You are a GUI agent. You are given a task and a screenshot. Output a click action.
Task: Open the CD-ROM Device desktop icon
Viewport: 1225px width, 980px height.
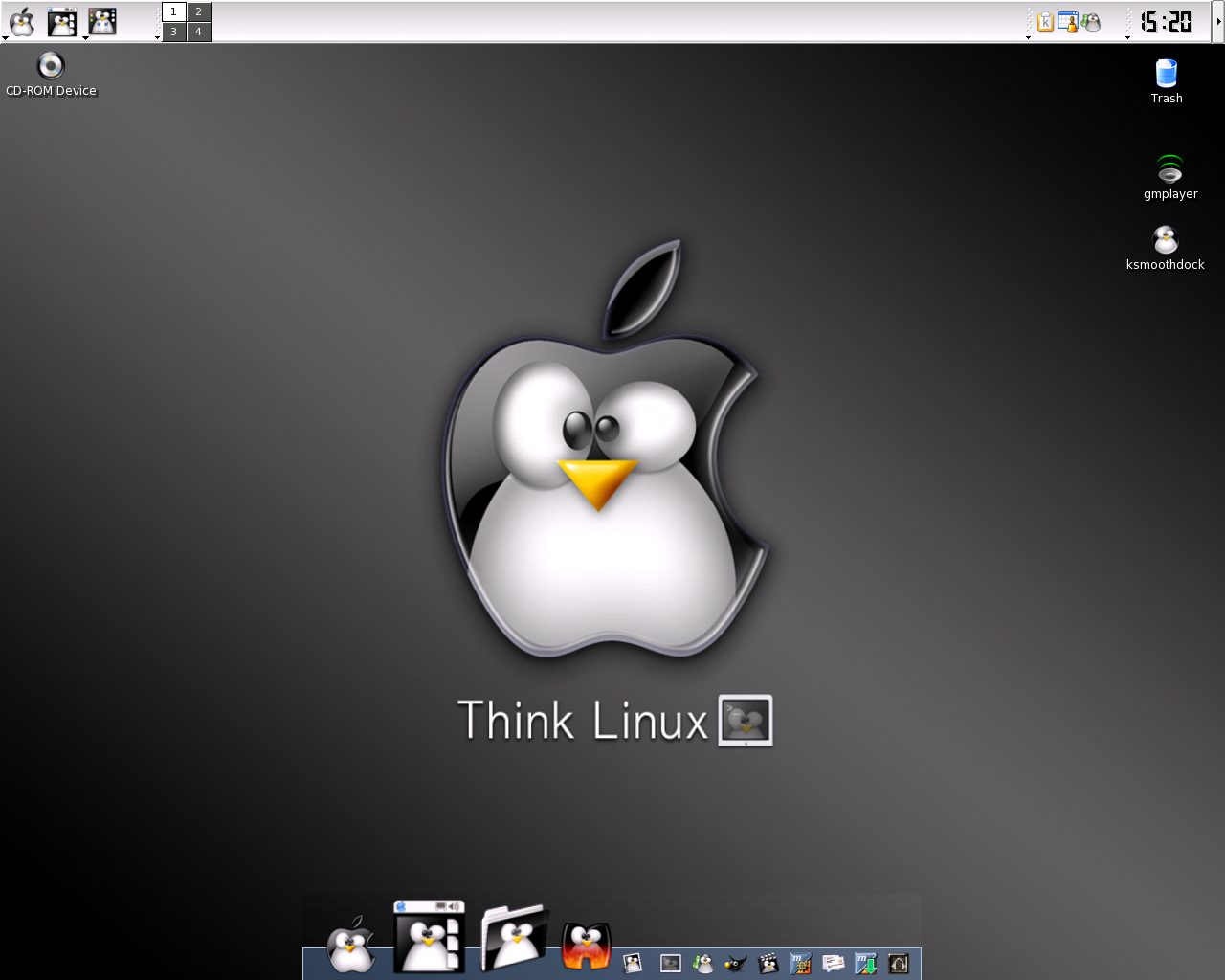coord(51,75)
